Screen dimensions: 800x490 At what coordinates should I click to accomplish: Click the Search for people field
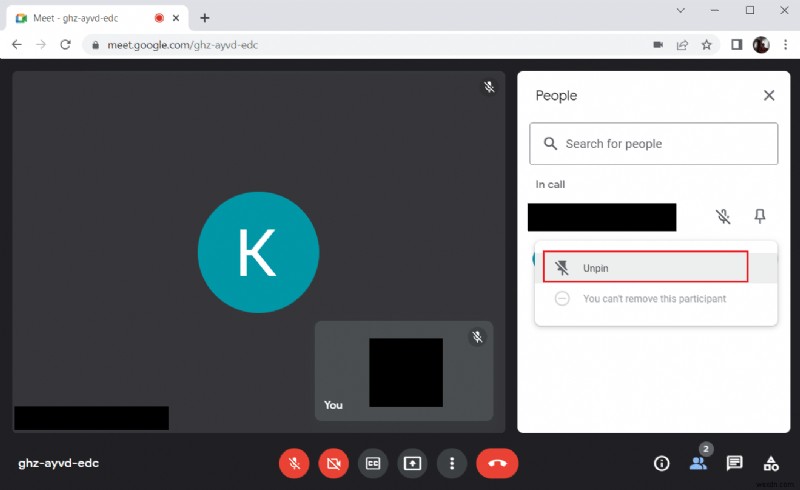654,143
